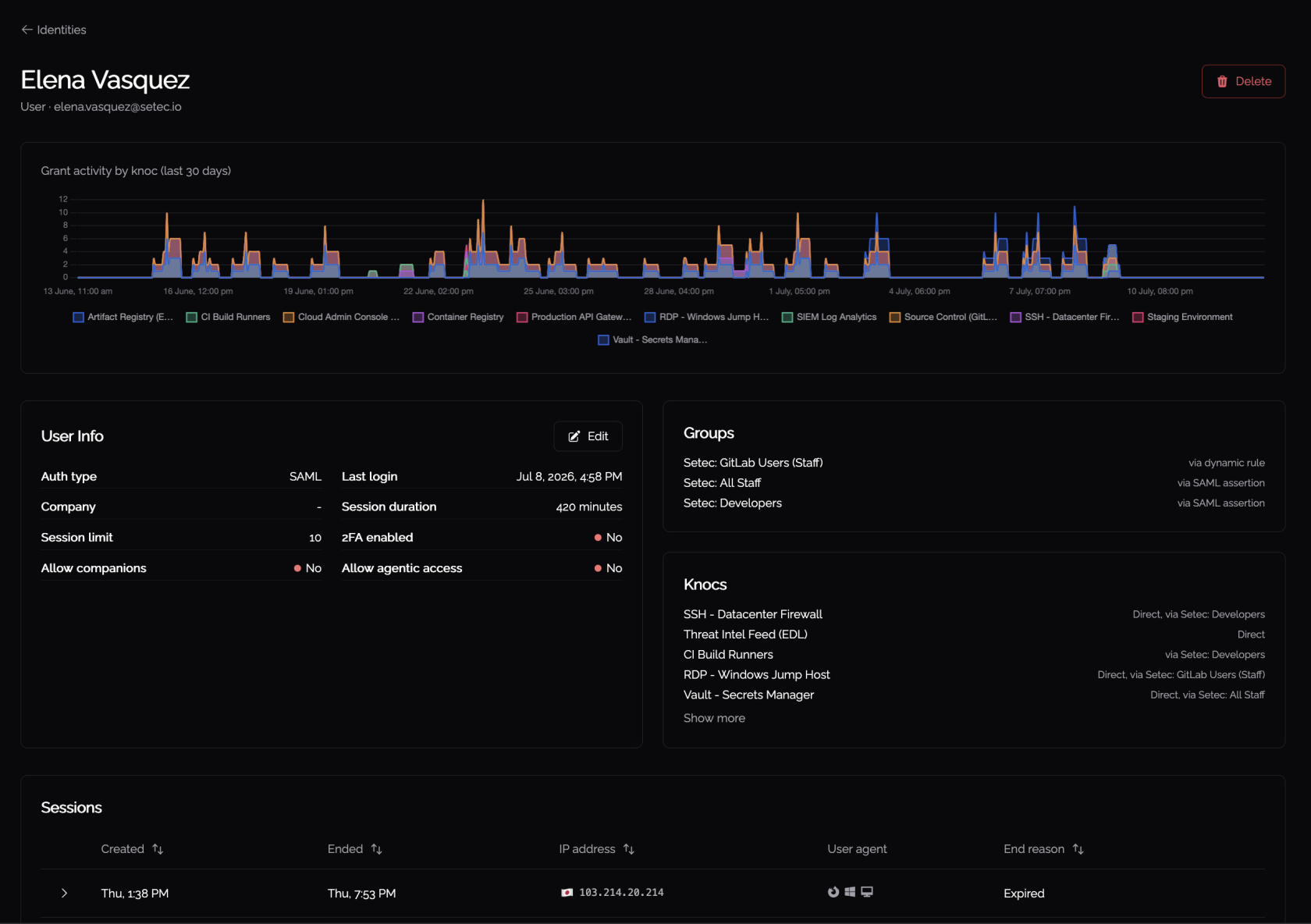Sort sessions by Created column arrows
1311x924 pixels.
(x=158, y=849)
